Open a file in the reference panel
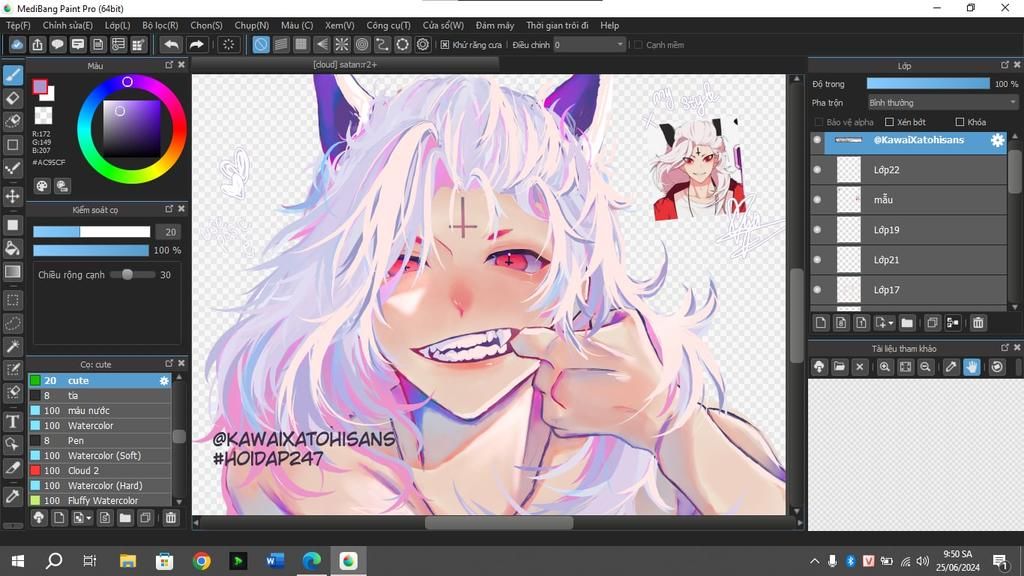Image resolution: width=1024 pixels, height=576 pixels. 839,367
